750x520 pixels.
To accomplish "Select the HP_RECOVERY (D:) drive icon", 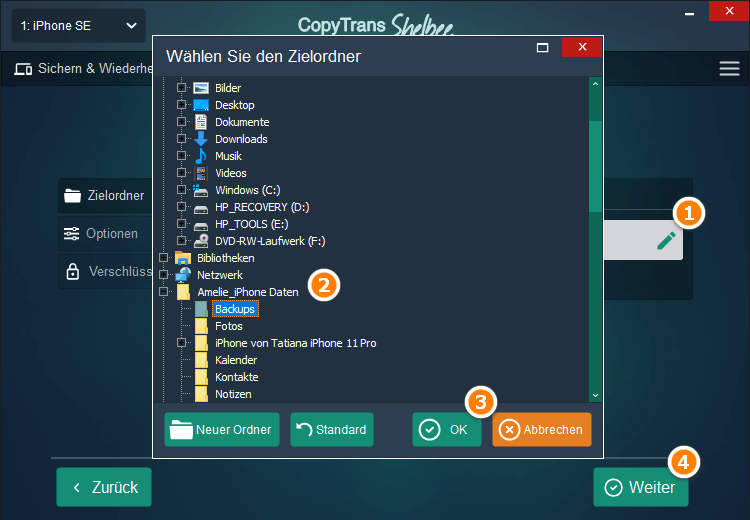I will (201, 209).
